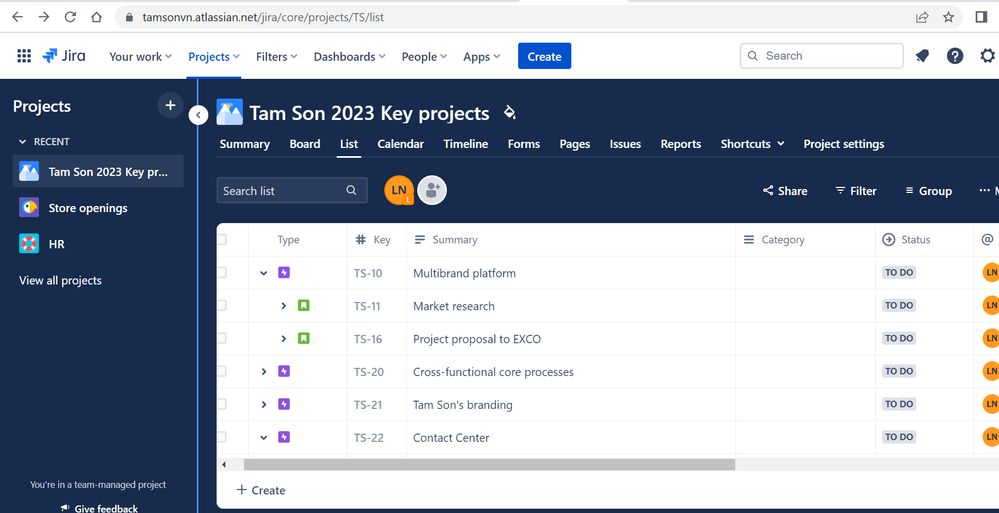Open the Dashboards menu
The width and height of the screenshot is (999, 513).
pyautogui.click(x=350, y=56)
